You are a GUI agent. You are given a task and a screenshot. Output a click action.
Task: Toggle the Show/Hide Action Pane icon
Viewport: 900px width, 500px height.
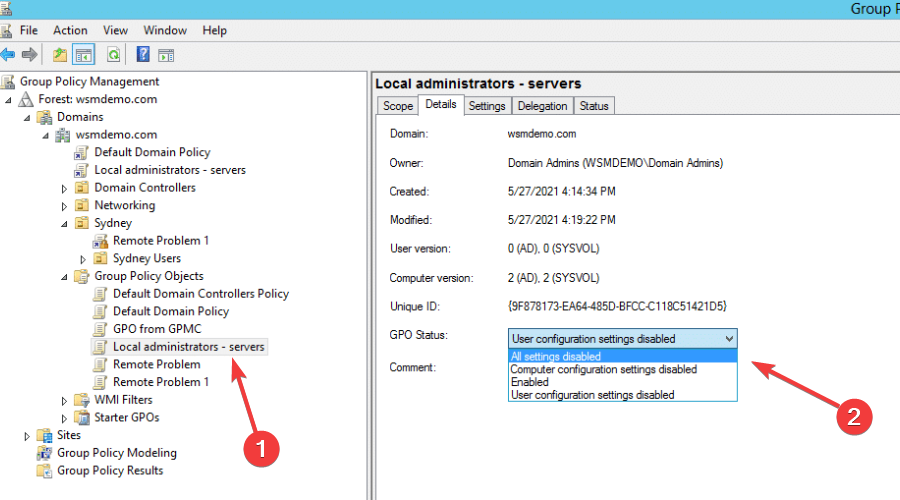166,55
